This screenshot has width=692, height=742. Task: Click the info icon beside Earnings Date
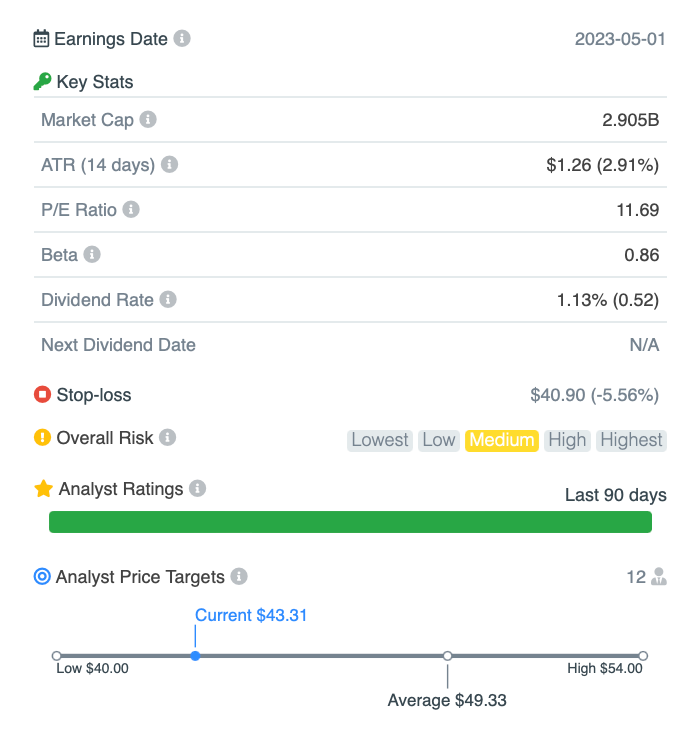click(182, 38)
